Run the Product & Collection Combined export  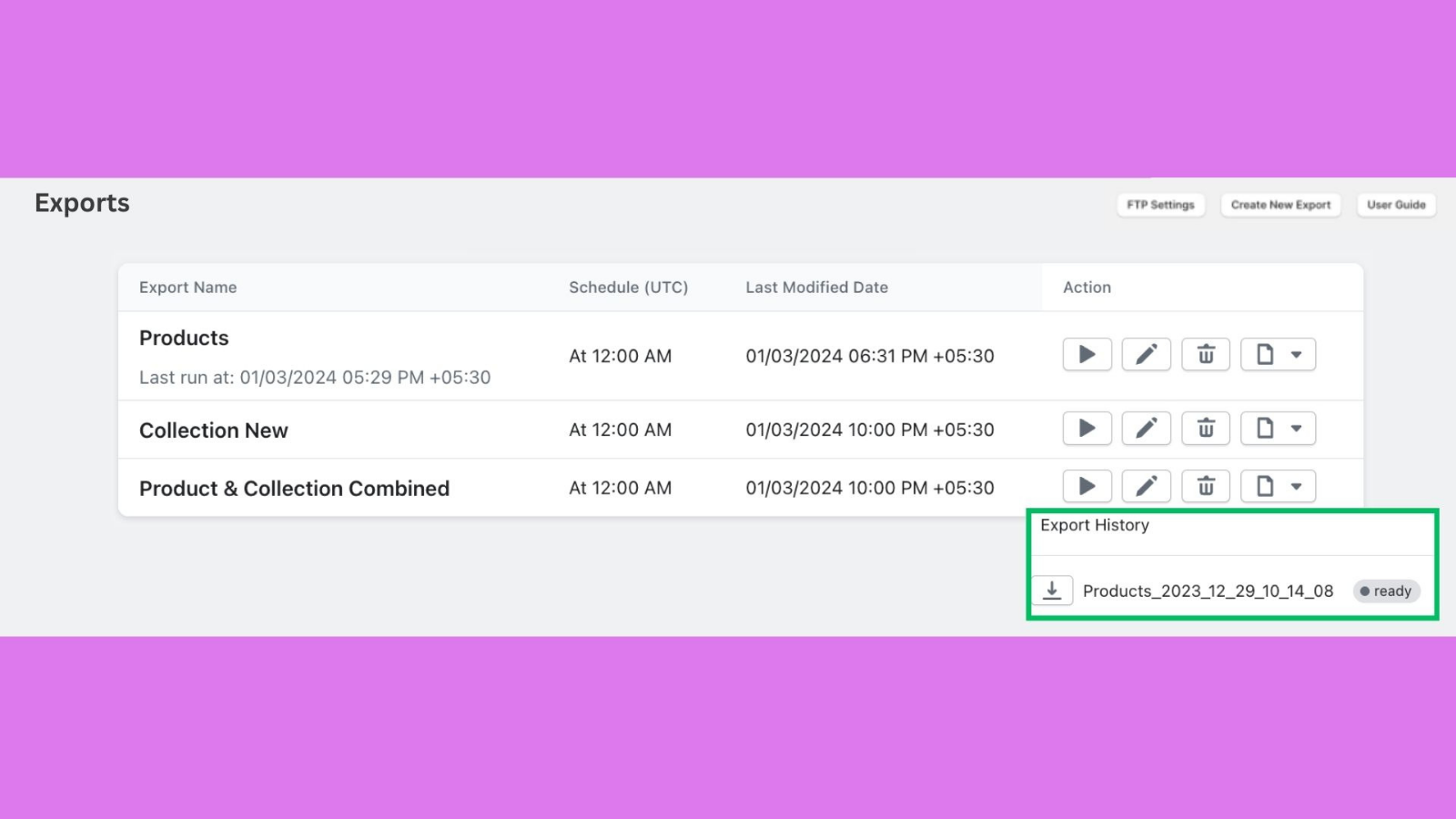coord(1087,486)
